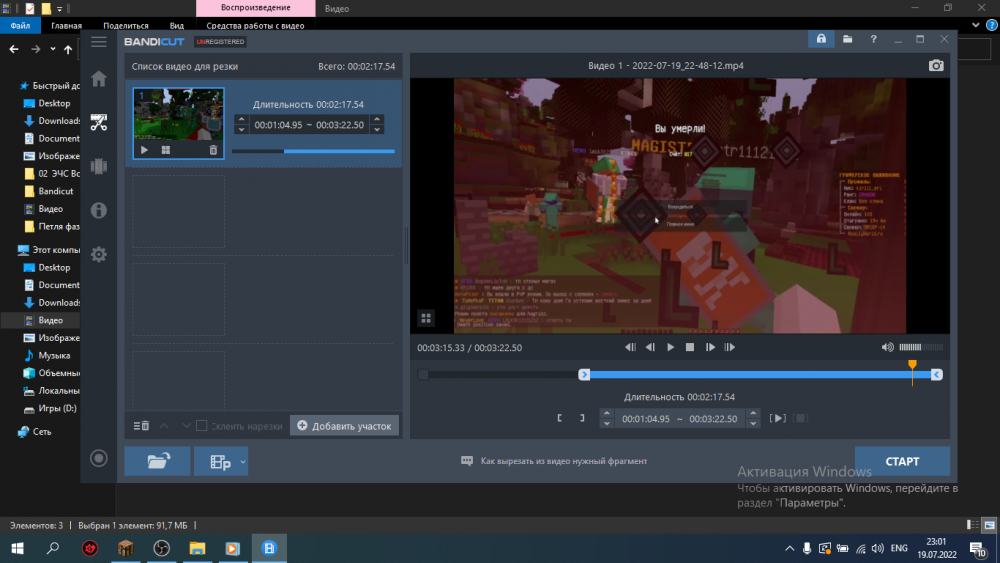The width and height of the screenshot is (1000, 563).
Task: Play segment 1 from the thumbnail
Action: (144, 150)
